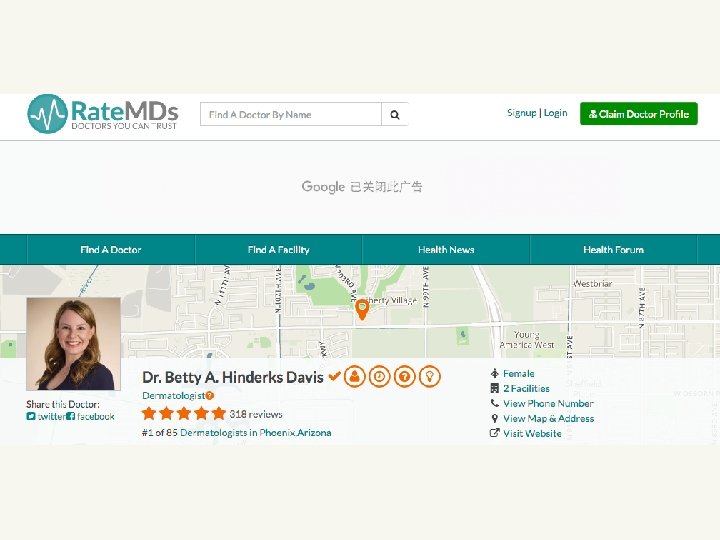Click the Female gender link
This screenshot has height=540, width=720.
coord(518,374)
